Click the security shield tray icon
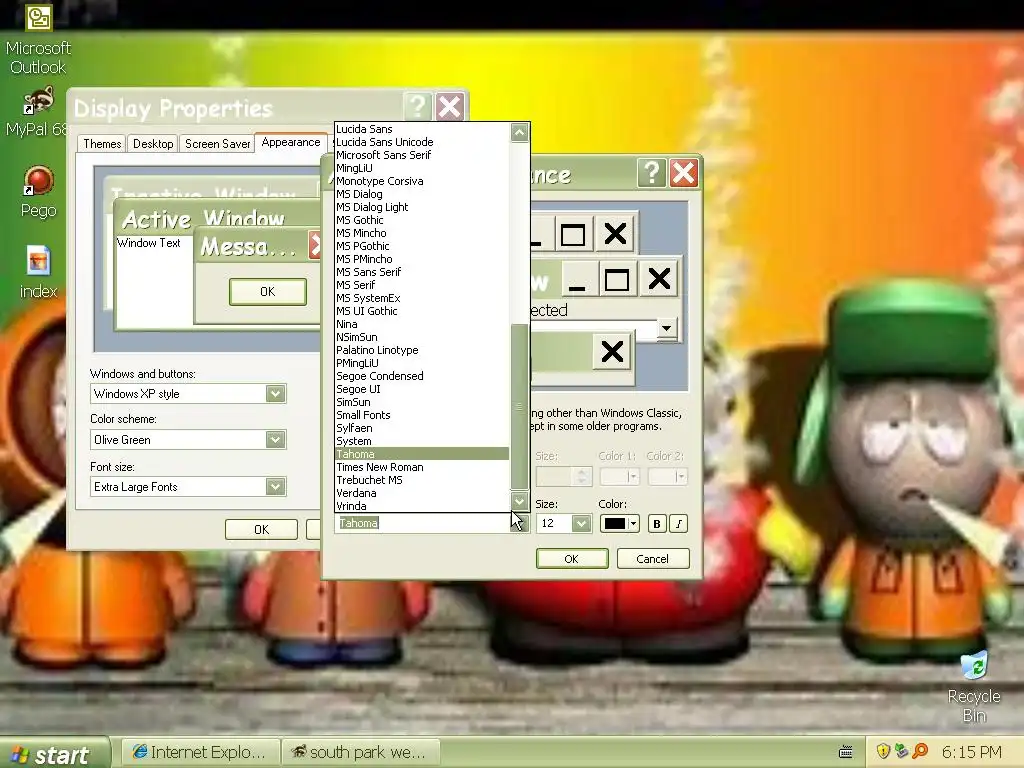 [883, 752]
